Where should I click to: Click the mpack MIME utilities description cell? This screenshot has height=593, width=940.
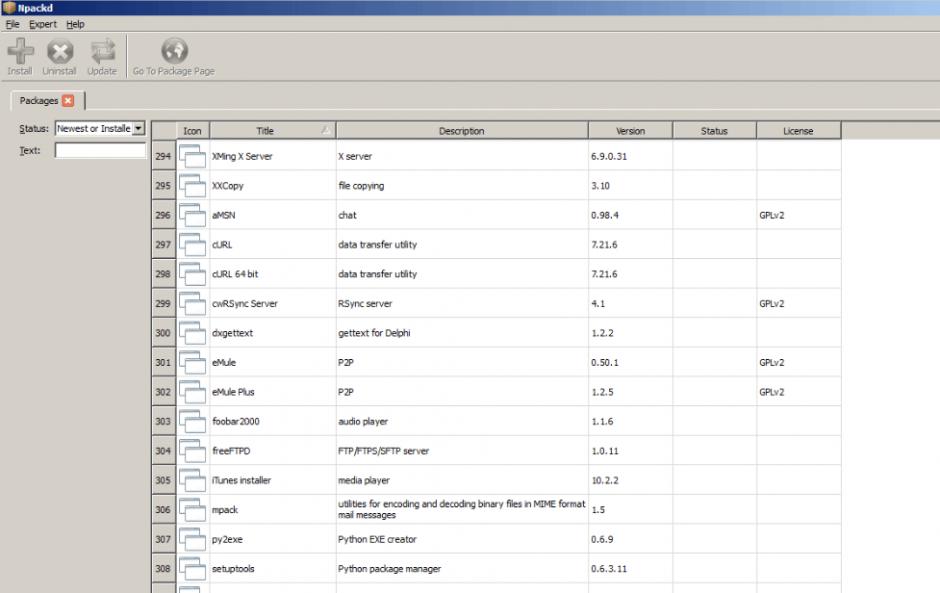tap(462, 509)
